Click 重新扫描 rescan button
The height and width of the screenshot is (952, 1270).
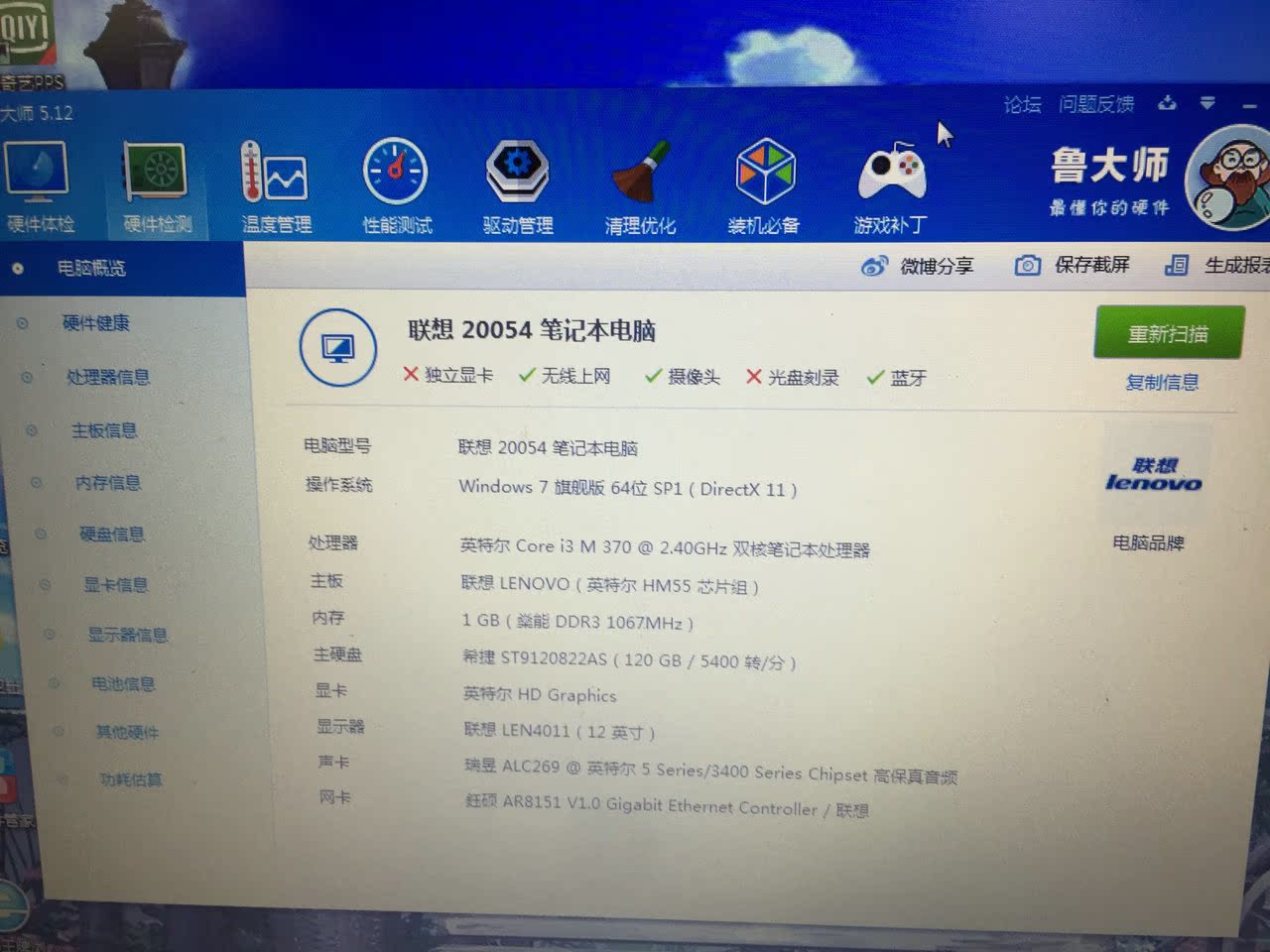click(1169, 333)
